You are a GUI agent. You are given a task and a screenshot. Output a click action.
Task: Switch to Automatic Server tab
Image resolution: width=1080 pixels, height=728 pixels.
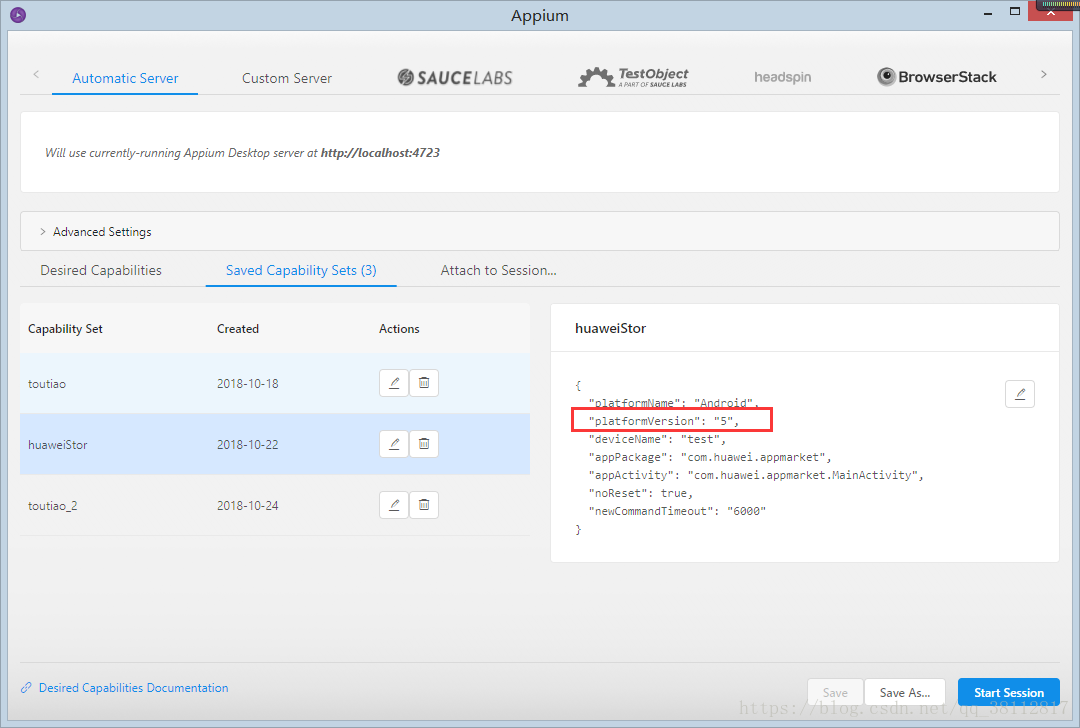pyautogui.click(x=125, y=78)
